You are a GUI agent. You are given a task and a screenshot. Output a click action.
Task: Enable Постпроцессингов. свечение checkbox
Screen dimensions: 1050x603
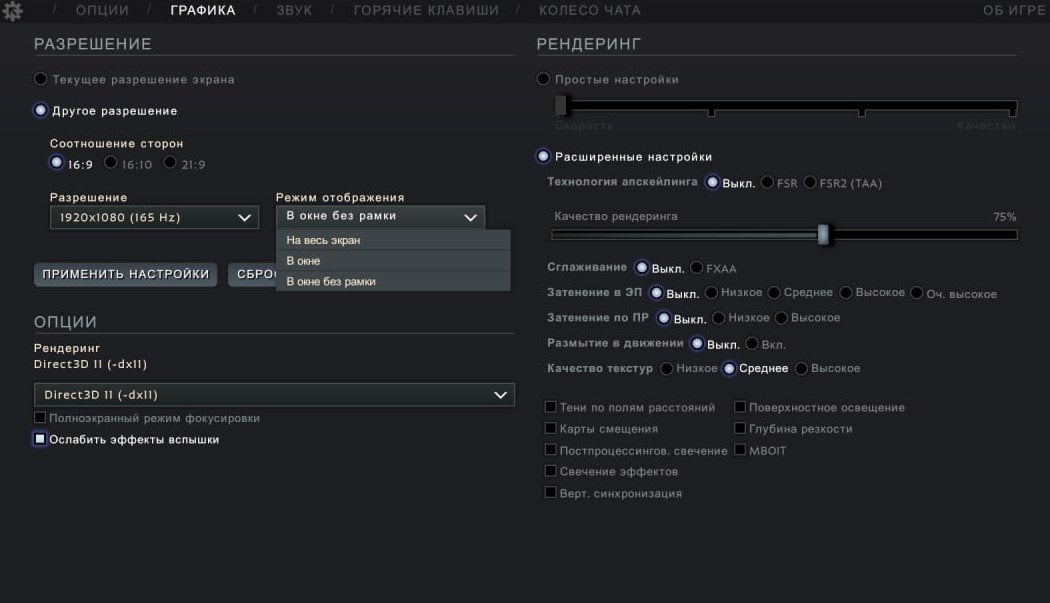(x=550, y=449)
